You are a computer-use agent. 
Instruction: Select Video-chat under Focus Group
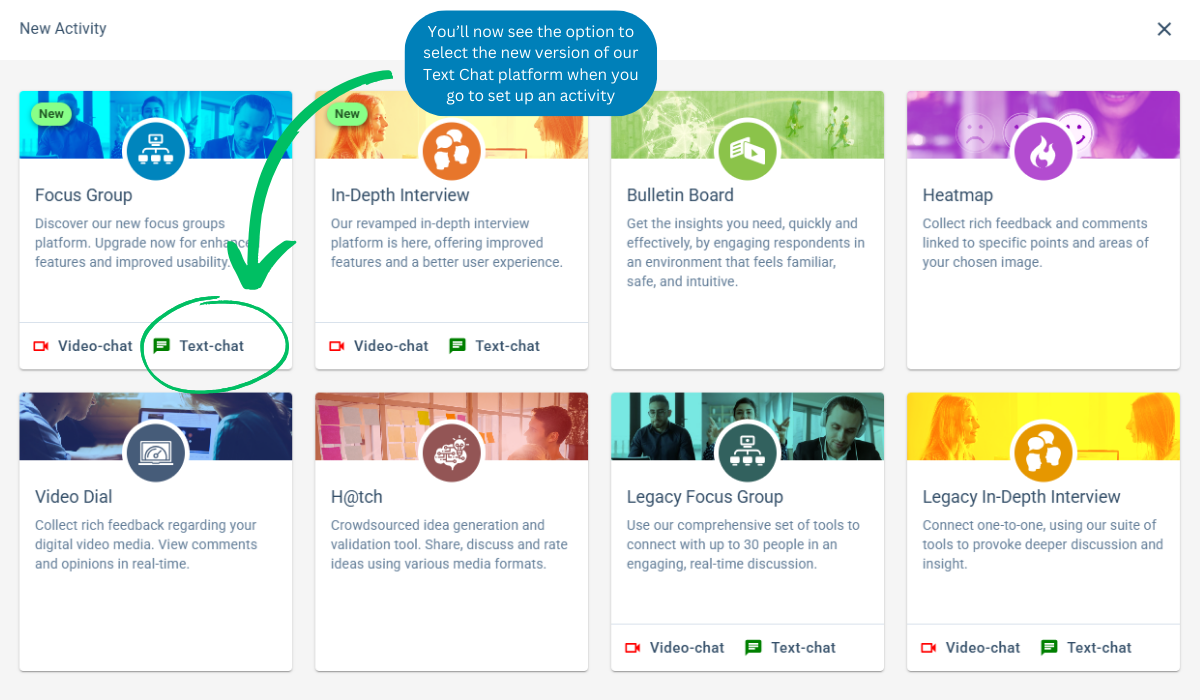tap(83, 346)
